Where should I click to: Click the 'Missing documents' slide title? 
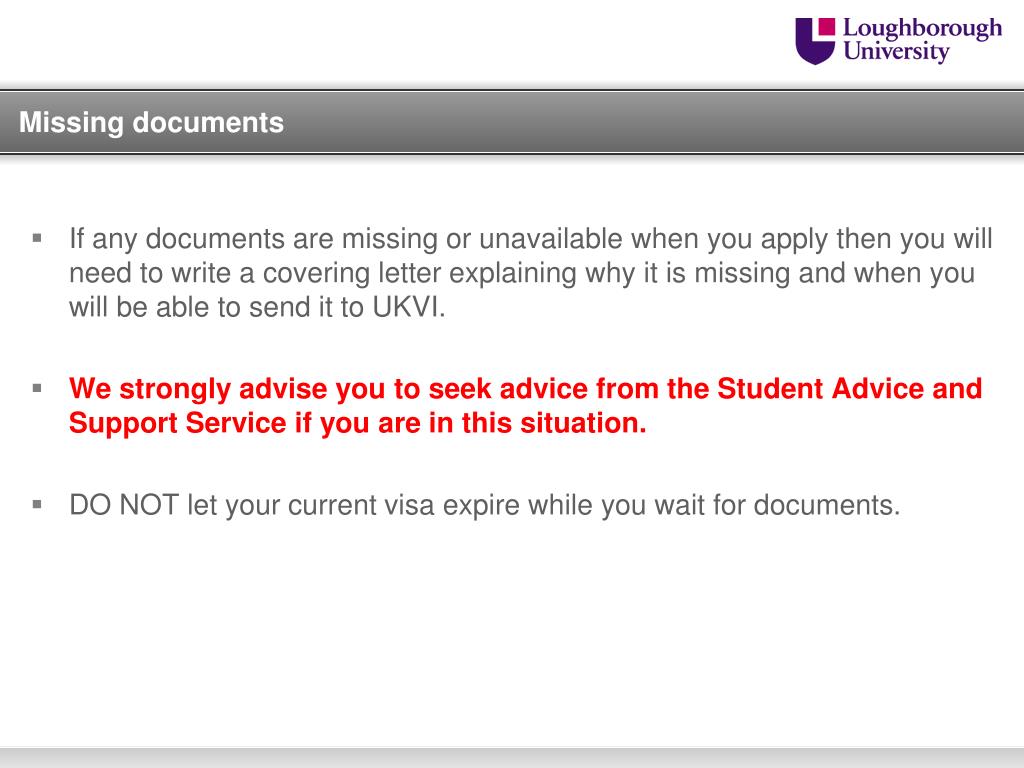coord(152,123)
